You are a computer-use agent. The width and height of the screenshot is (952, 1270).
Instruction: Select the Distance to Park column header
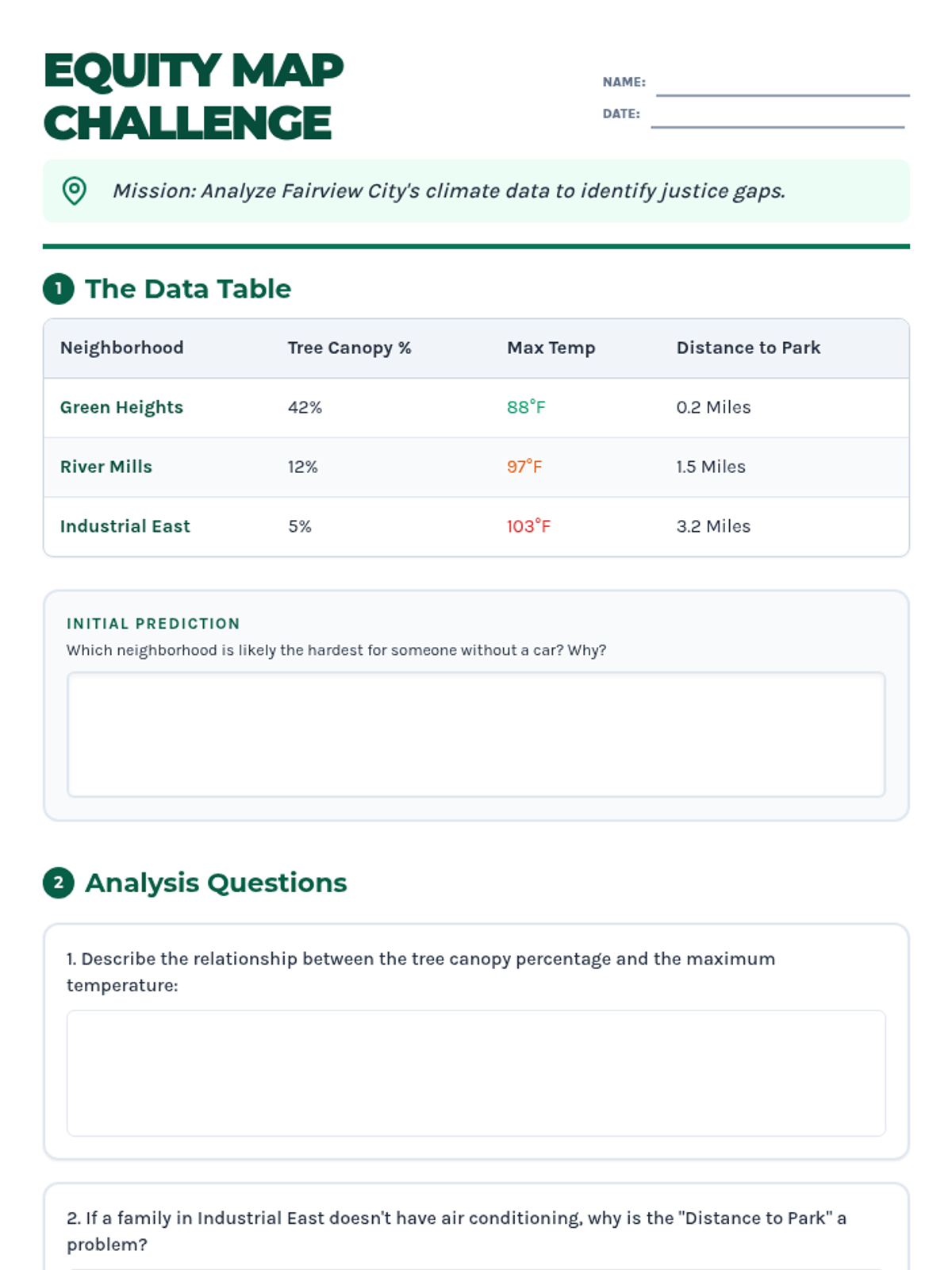748,348
